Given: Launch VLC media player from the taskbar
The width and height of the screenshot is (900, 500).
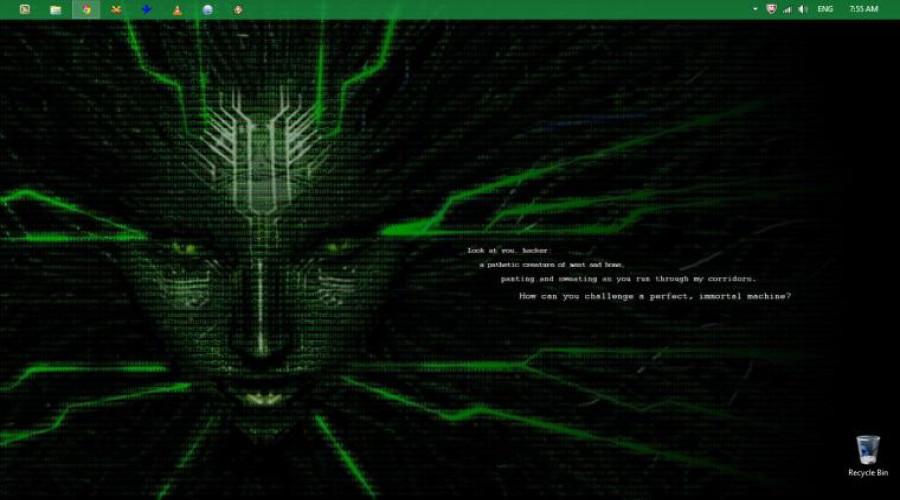Looking at the screenshot, I should pyautogui.click(x=177, y=9).
